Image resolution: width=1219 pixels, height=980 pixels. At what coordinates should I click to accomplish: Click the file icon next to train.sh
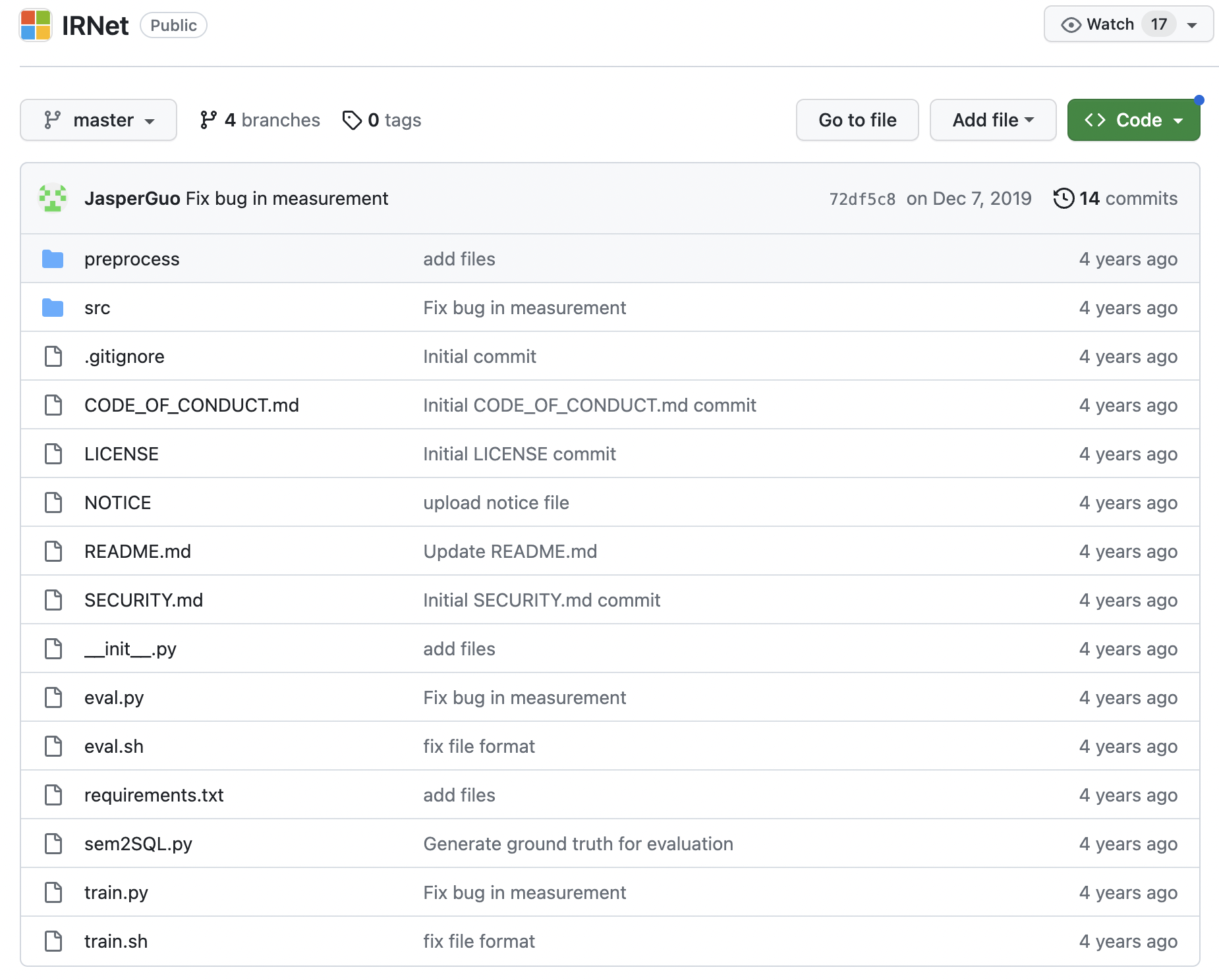53,941
